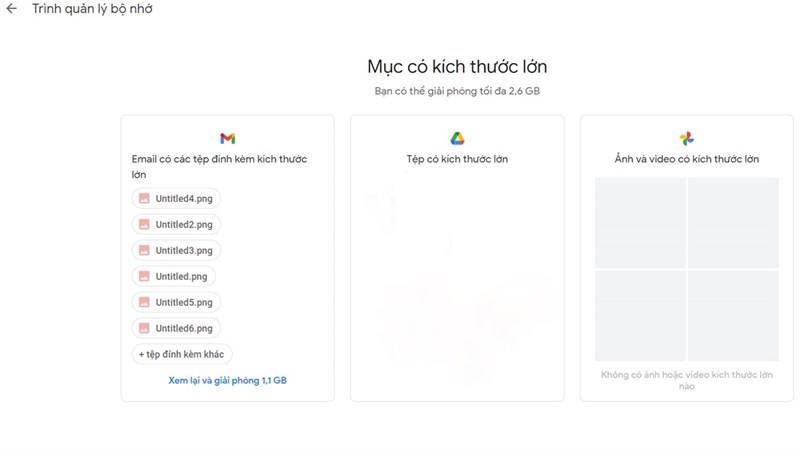Select 'Email có các tệp đính kèm kích thước lớn' heading
The image size is (800, 450).
pos(219,166)
